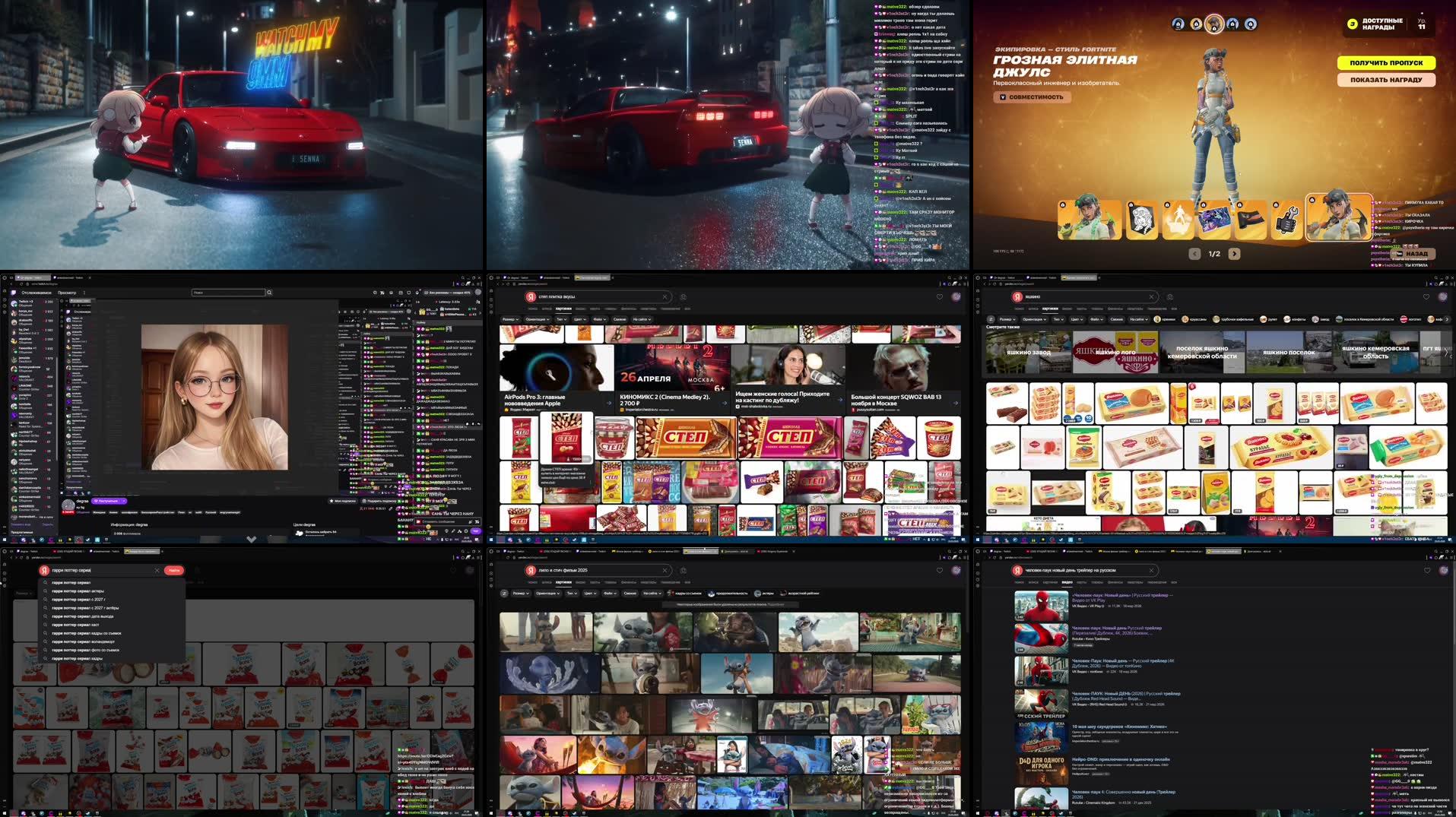This screenshot has width=1456, height=817.
Task: Toggle the кадры со съемок filter chip
Action: (687, 594)
